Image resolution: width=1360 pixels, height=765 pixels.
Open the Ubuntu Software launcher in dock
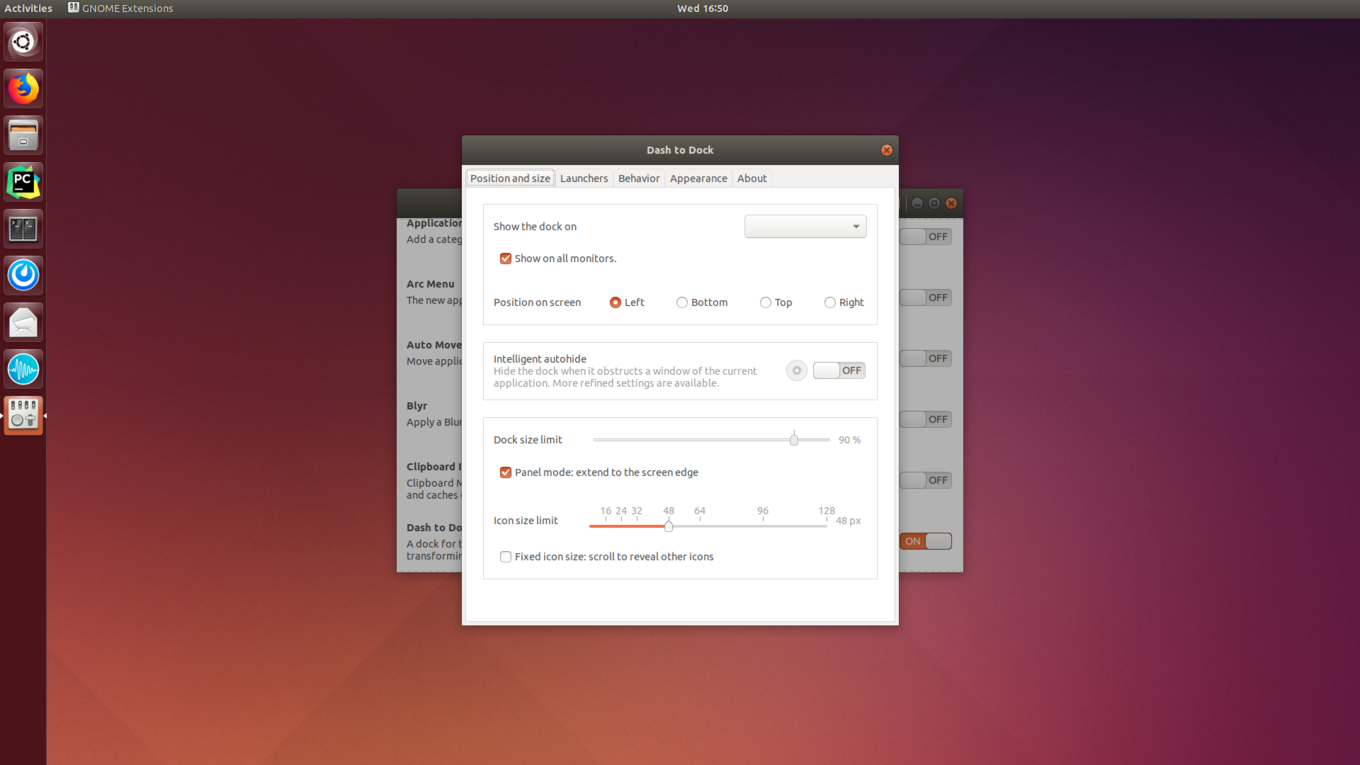[x=23, y=42]
